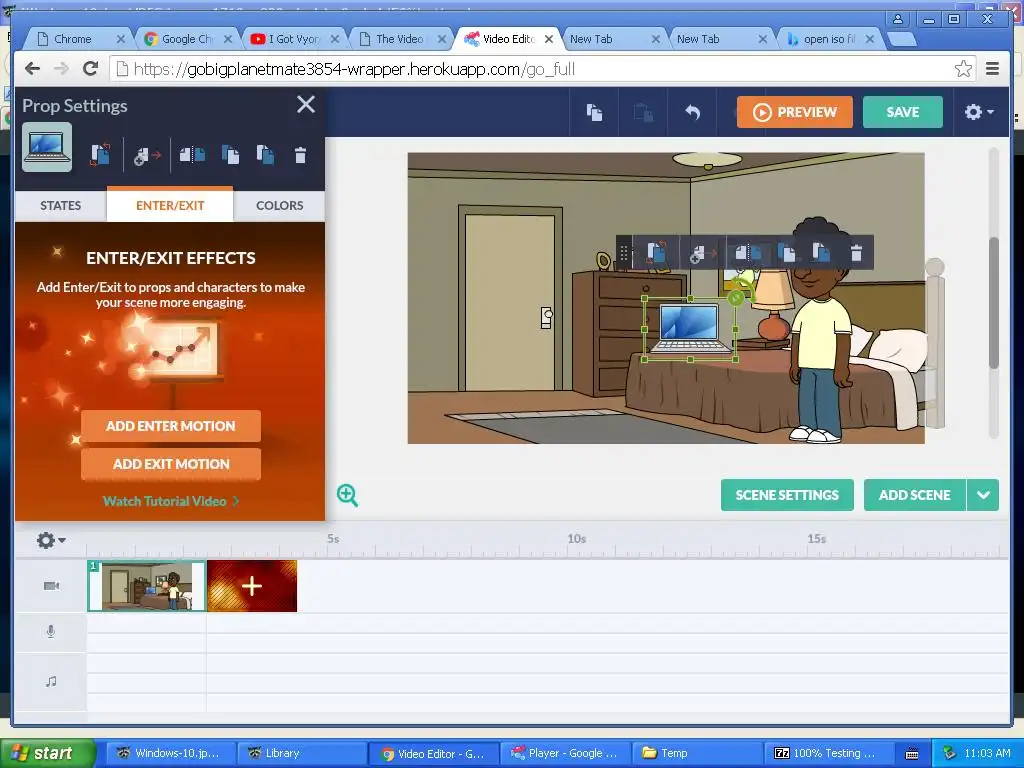Switch to "open iso fil" browser tab
Screen dimensions: 1024x768
point(828,39)
